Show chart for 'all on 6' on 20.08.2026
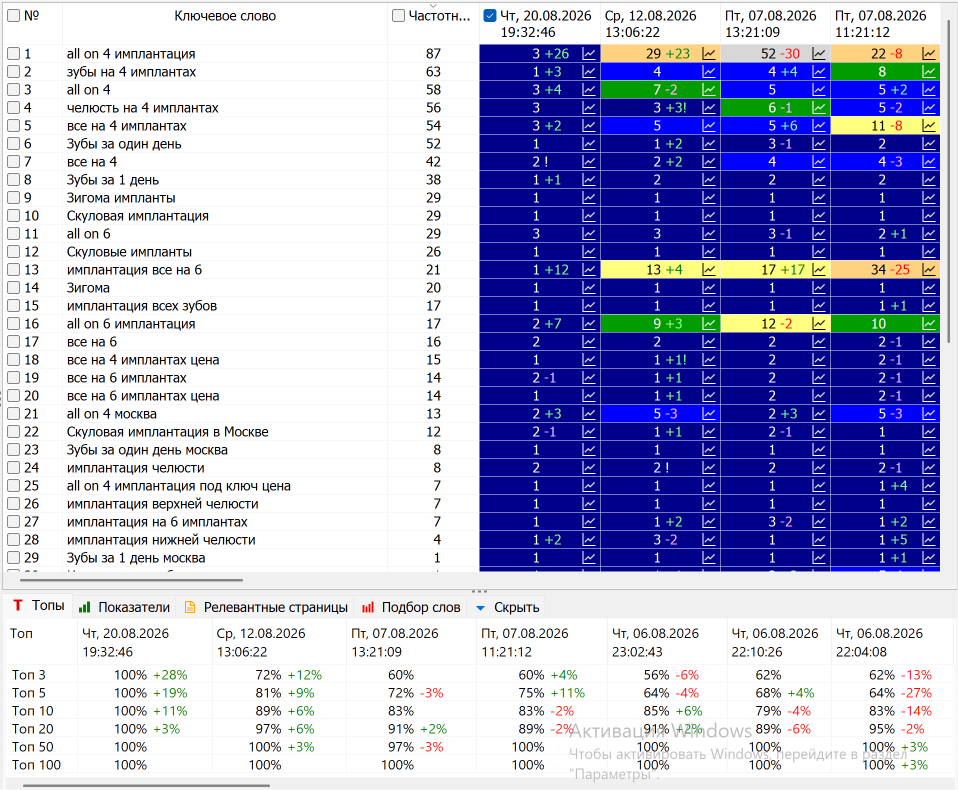The image size is (958, 790). (x=588, y=234)
